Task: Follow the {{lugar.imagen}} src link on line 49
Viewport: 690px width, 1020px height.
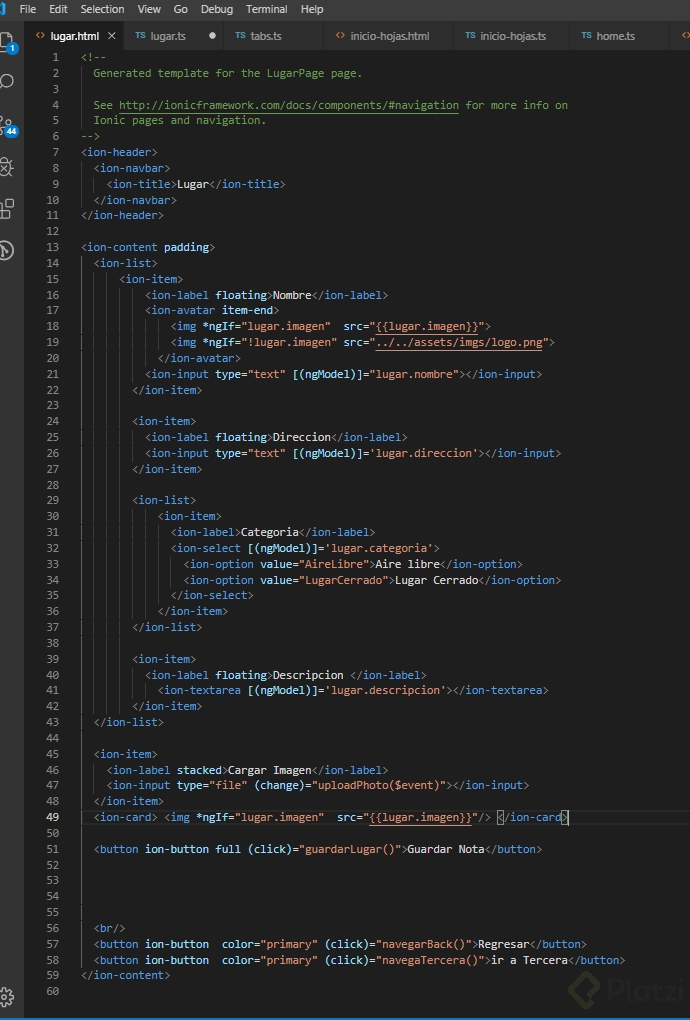Action: point(420,817)
